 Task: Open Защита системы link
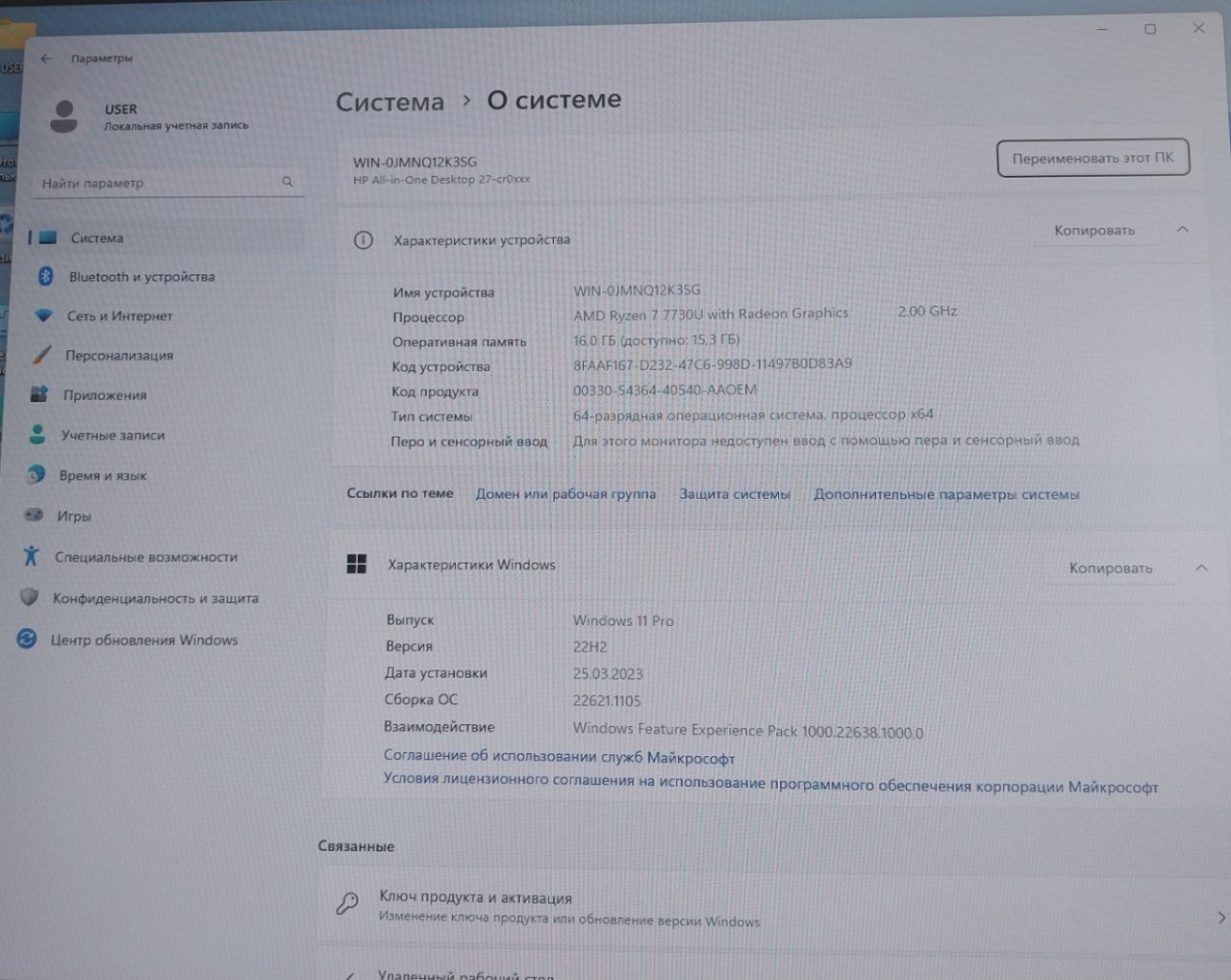(735, 494)
